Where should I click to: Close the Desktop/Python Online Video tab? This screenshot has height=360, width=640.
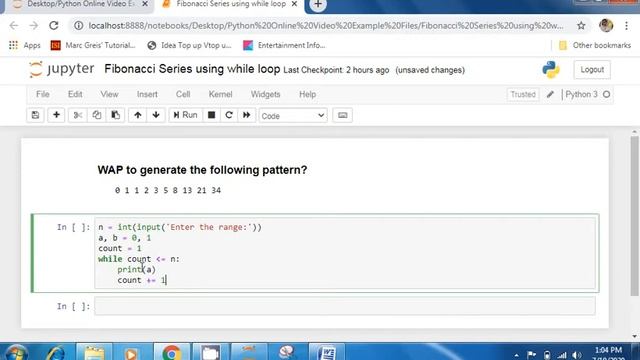tap(145, 4)
